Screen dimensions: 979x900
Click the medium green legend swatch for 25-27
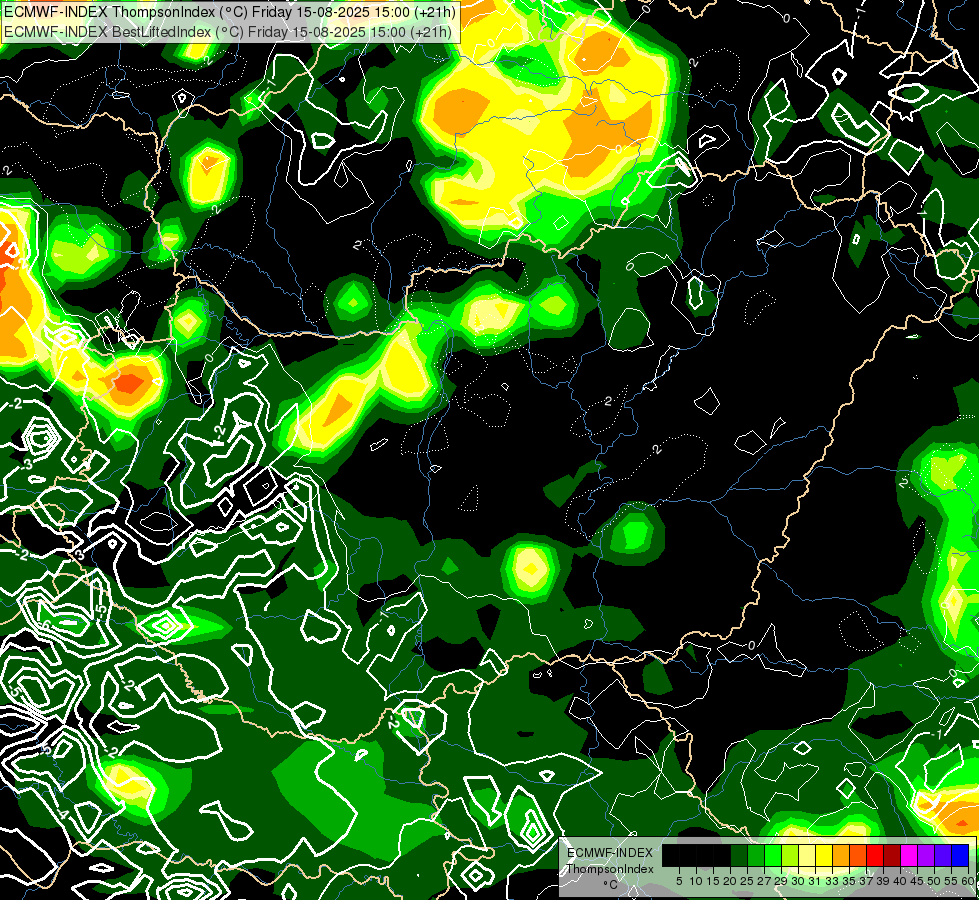click(756, 855)
